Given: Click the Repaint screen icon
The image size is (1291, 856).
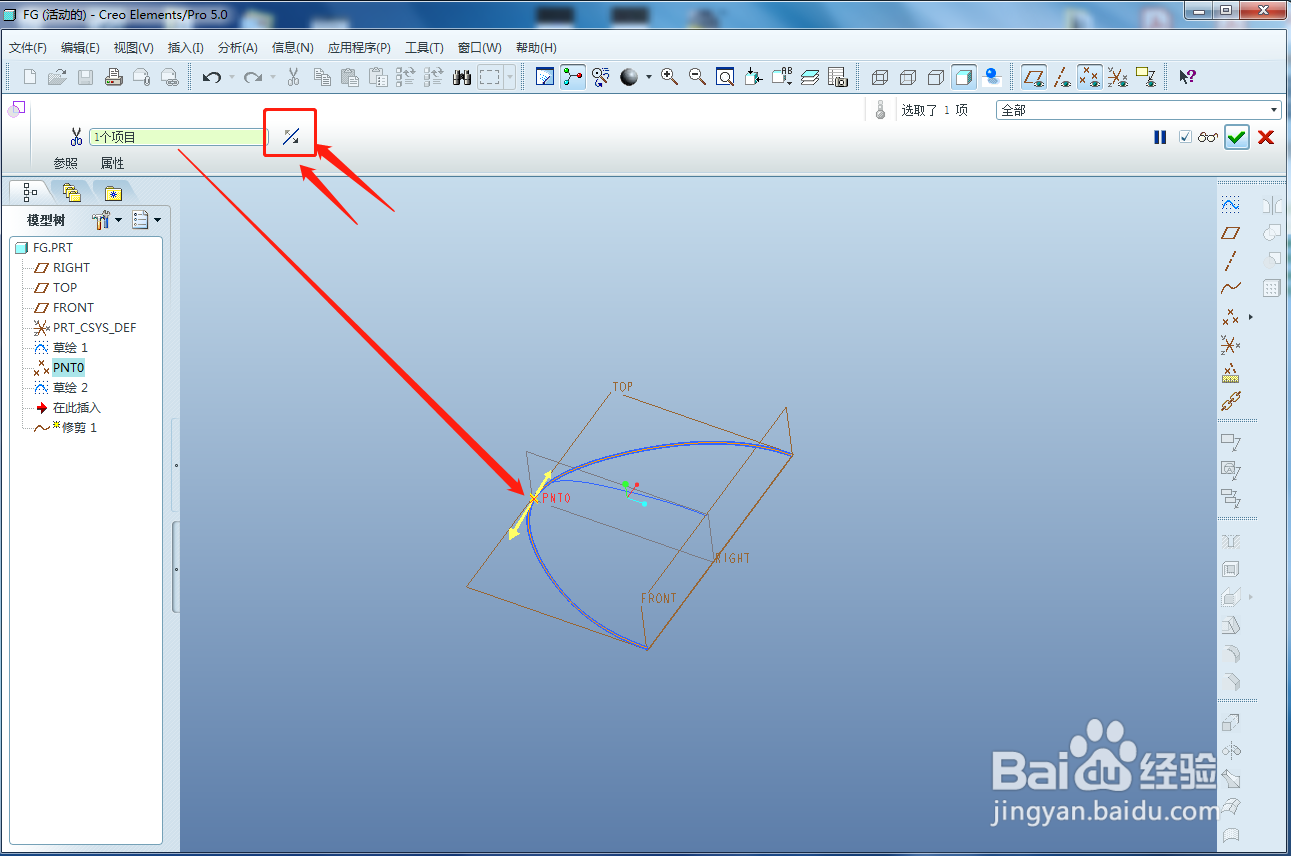Looking at the screenshot, I should point(545,77).
